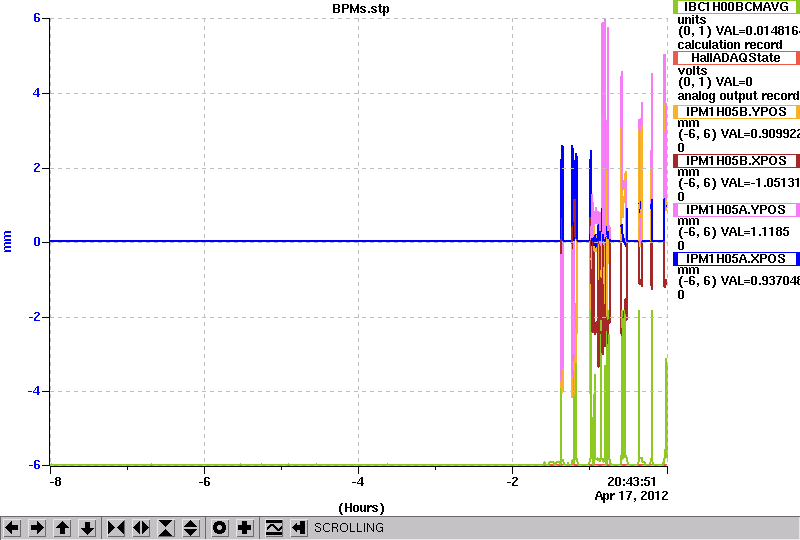Viewport: 800px width, 540px height.
Task: Click the BPMs.stp plot title
Action: click(361, 9)
